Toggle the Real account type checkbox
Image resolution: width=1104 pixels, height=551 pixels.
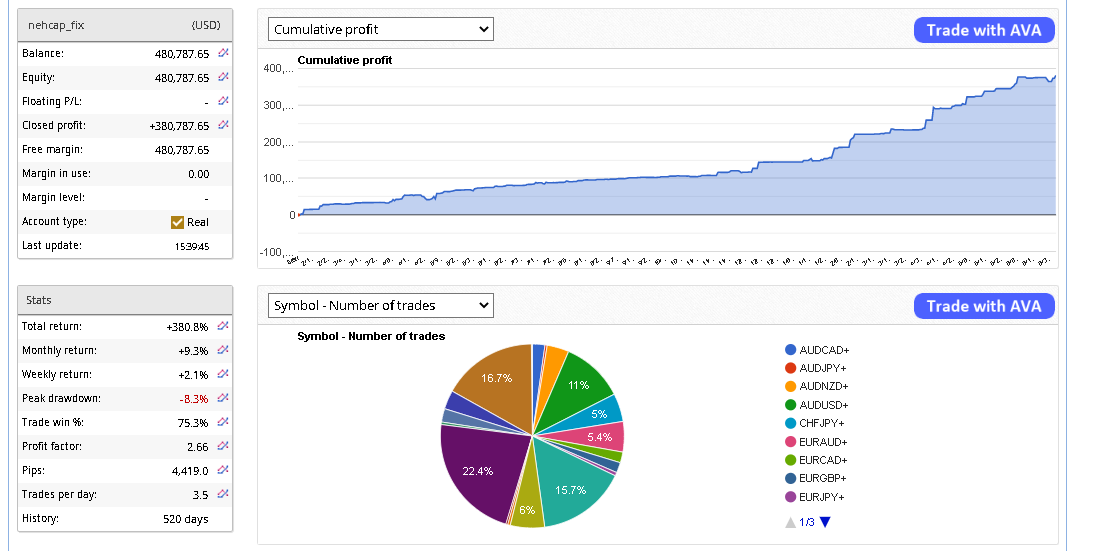[178, 222]
